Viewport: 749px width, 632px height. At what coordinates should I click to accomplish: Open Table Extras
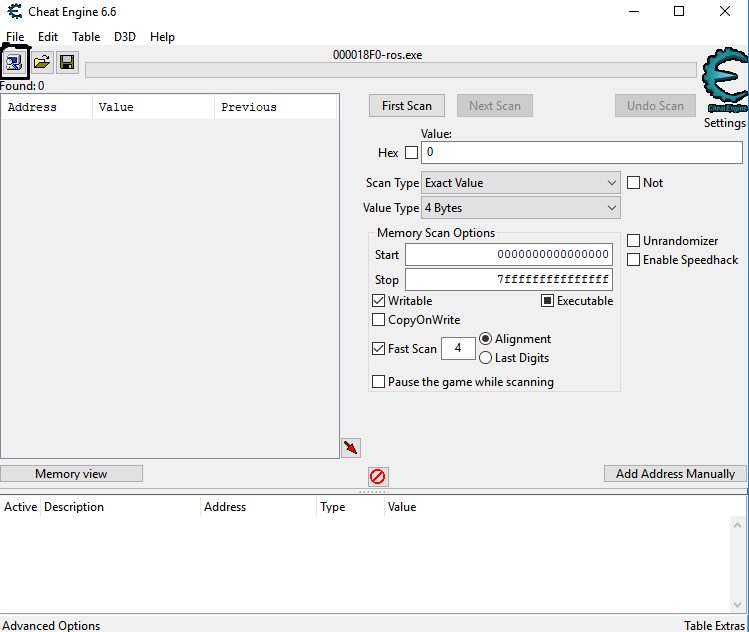714,625
